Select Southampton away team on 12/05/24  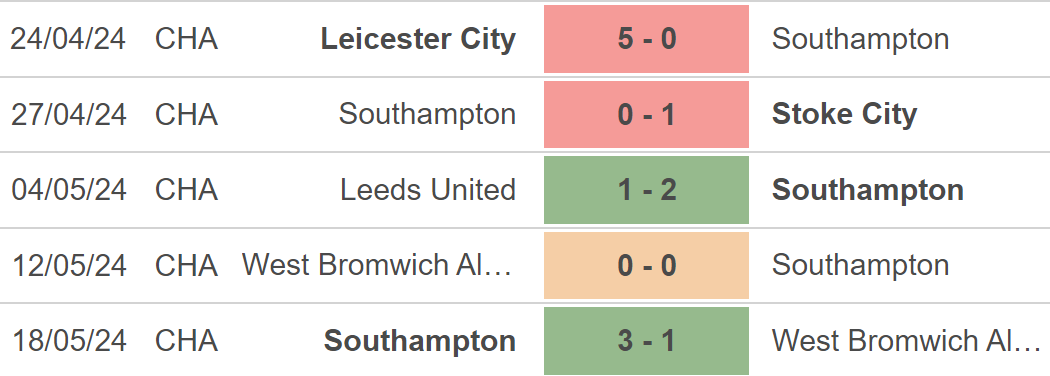coord(860,265)
